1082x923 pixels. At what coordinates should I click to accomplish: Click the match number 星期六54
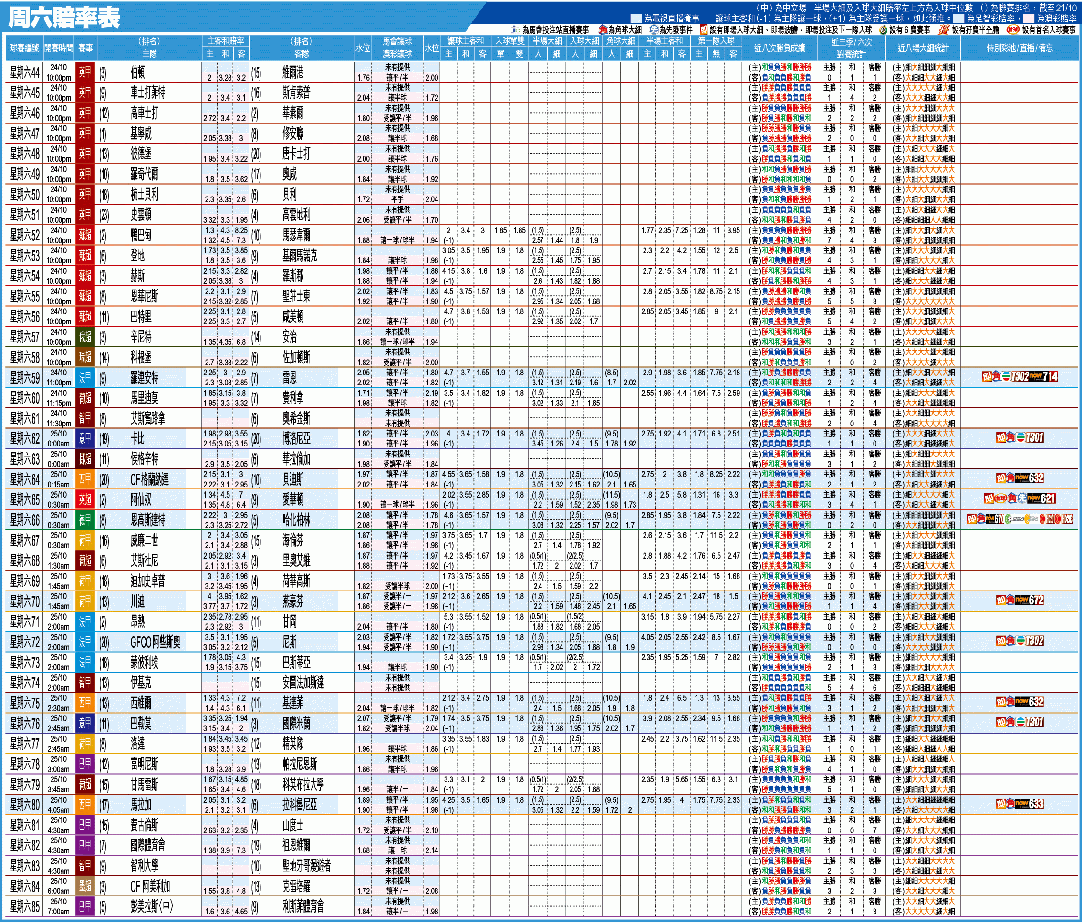click(25, 276)
